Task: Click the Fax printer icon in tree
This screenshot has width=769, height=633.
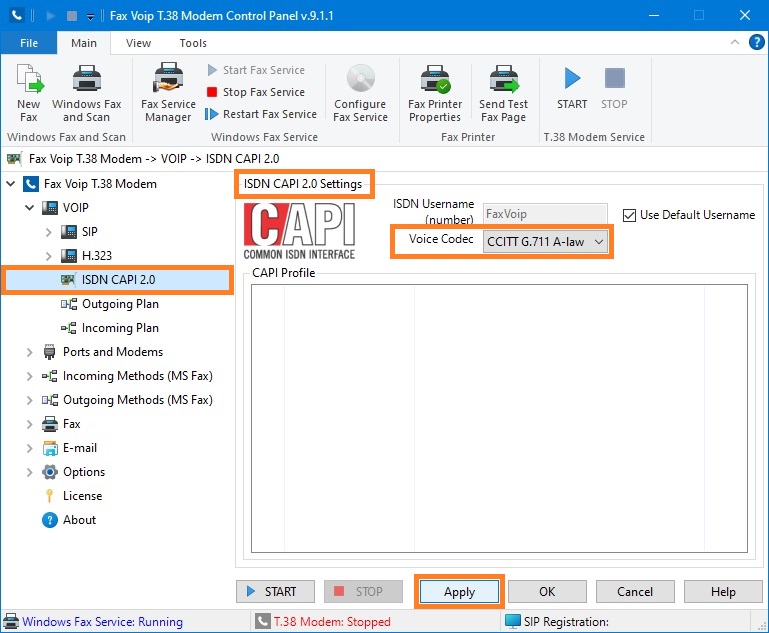Action: [50, 424]
